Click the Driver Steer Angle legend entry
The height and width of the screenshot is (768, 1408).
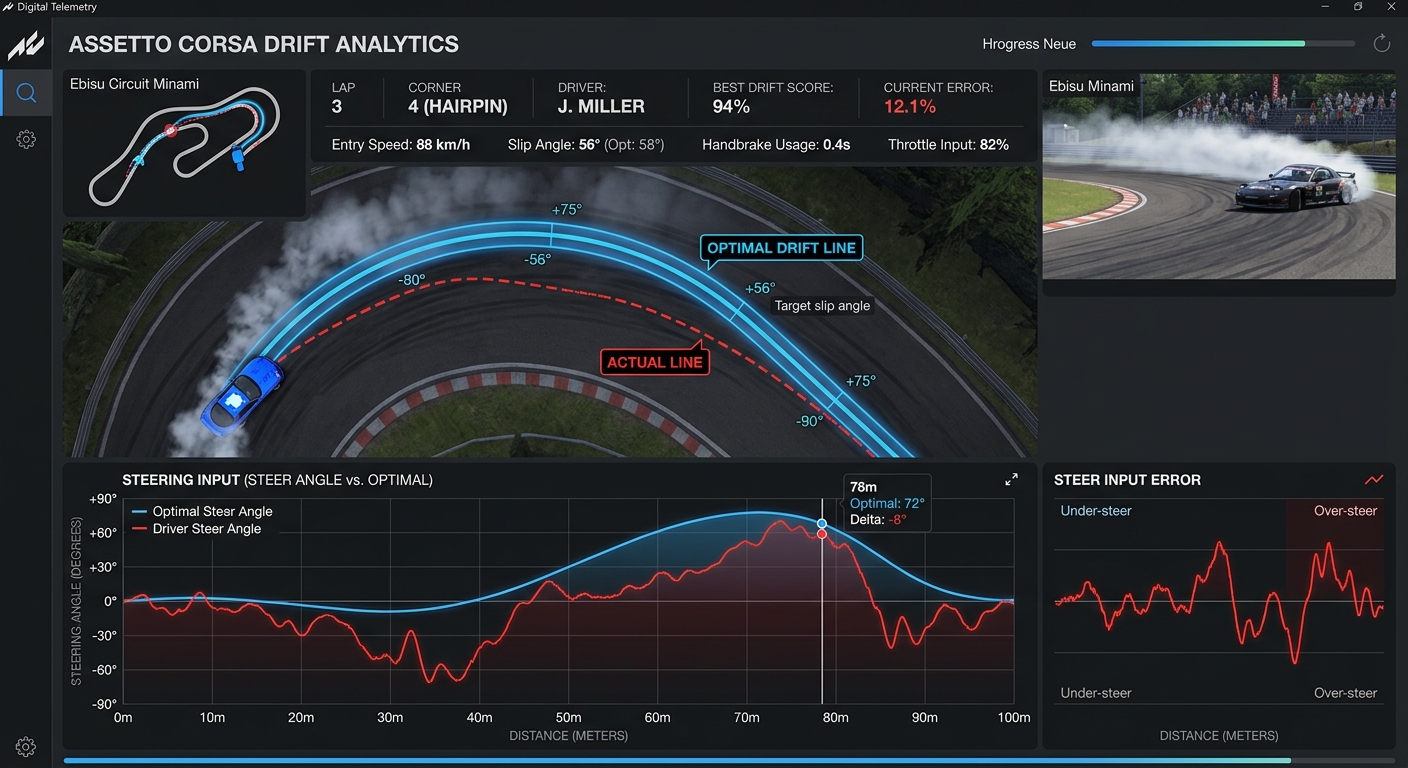click(x=196, y=529)
